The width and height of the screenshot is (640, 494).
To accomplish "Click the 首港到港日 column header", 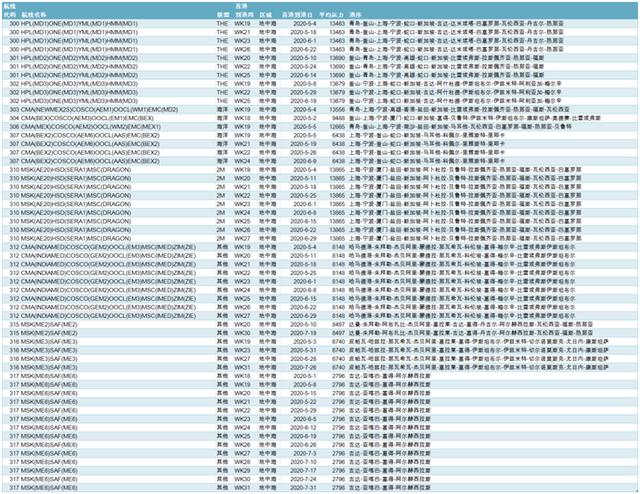I will (x=297, y=15).
